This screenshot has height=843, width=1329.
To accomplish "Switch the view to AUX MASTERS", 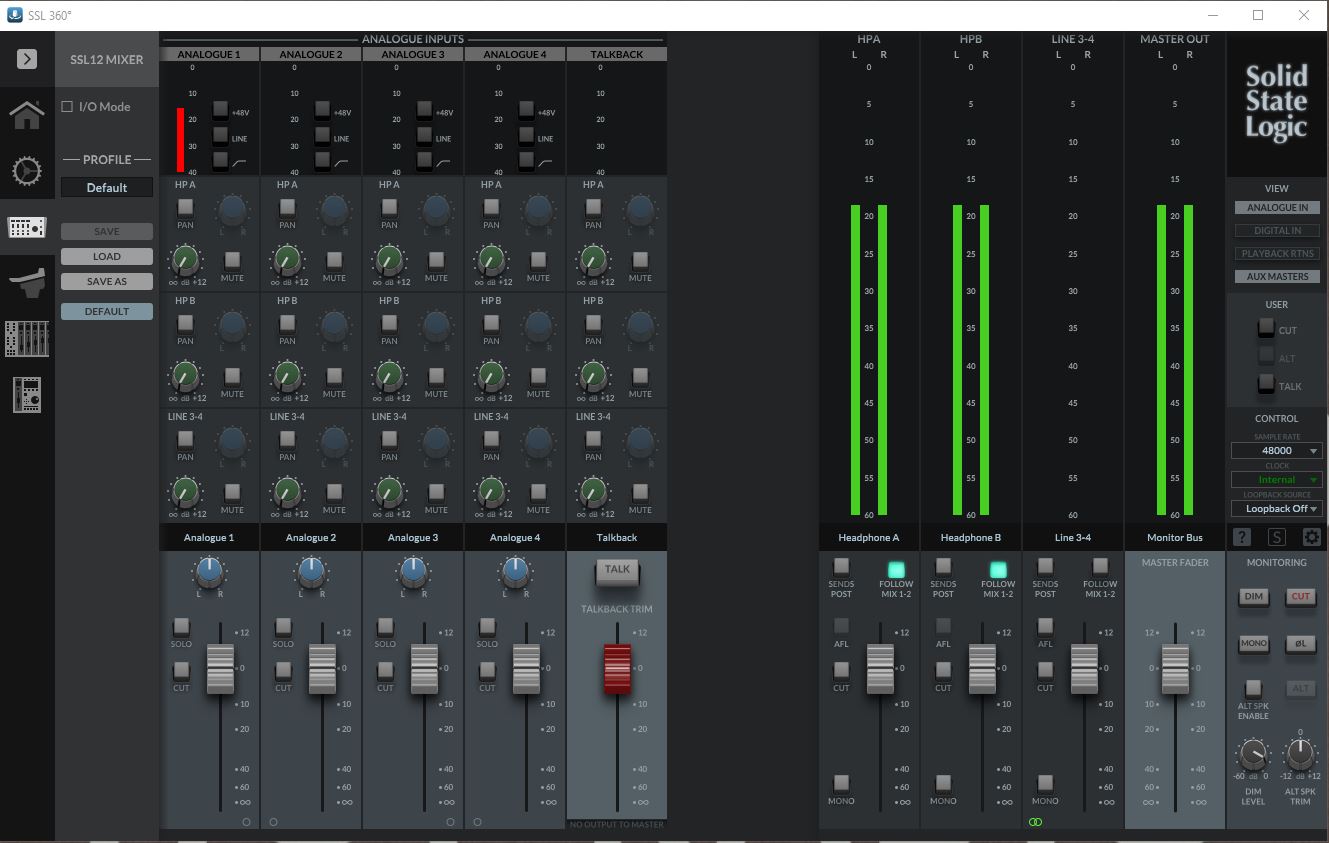I will (x=1277, y=276).
